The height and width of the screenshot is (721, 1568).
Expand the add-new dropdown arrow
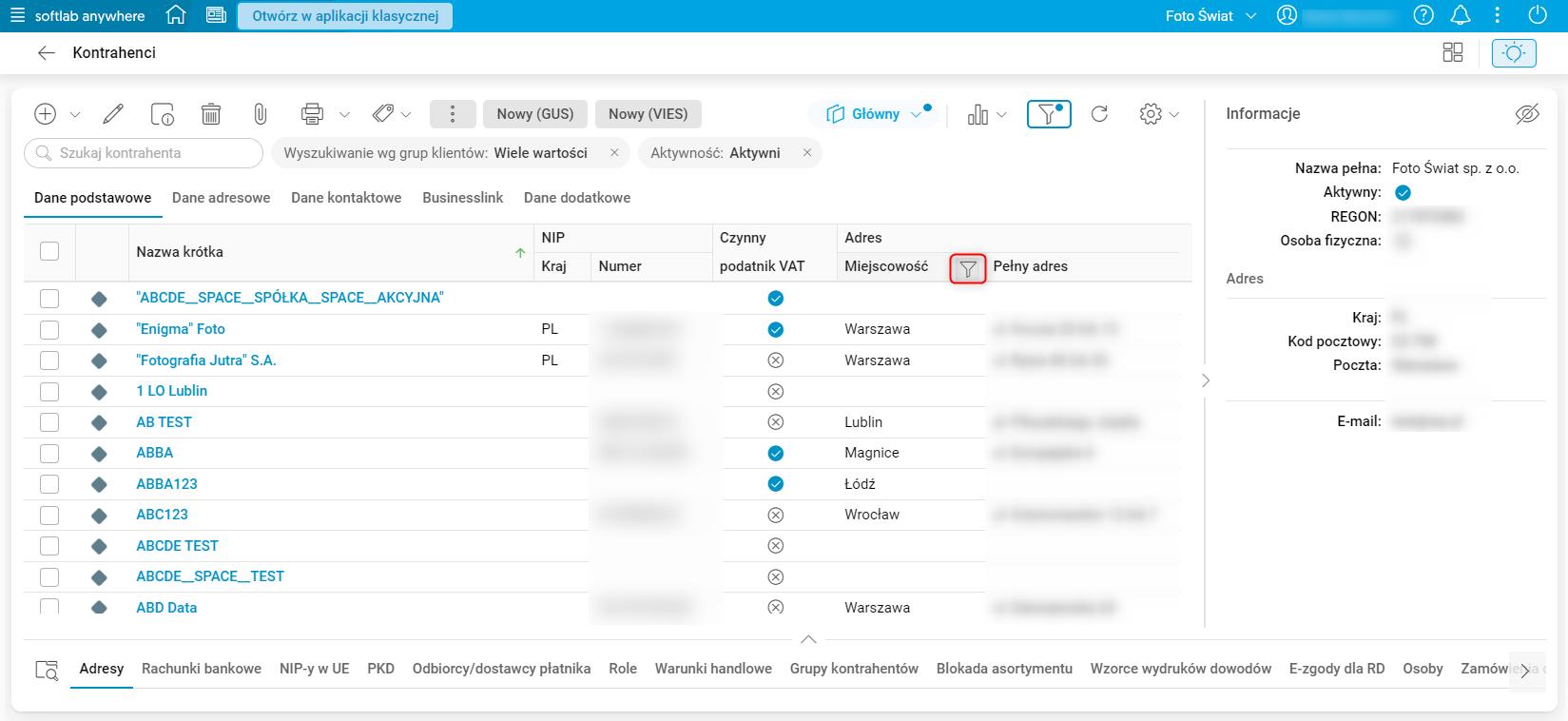click(75, 115)
